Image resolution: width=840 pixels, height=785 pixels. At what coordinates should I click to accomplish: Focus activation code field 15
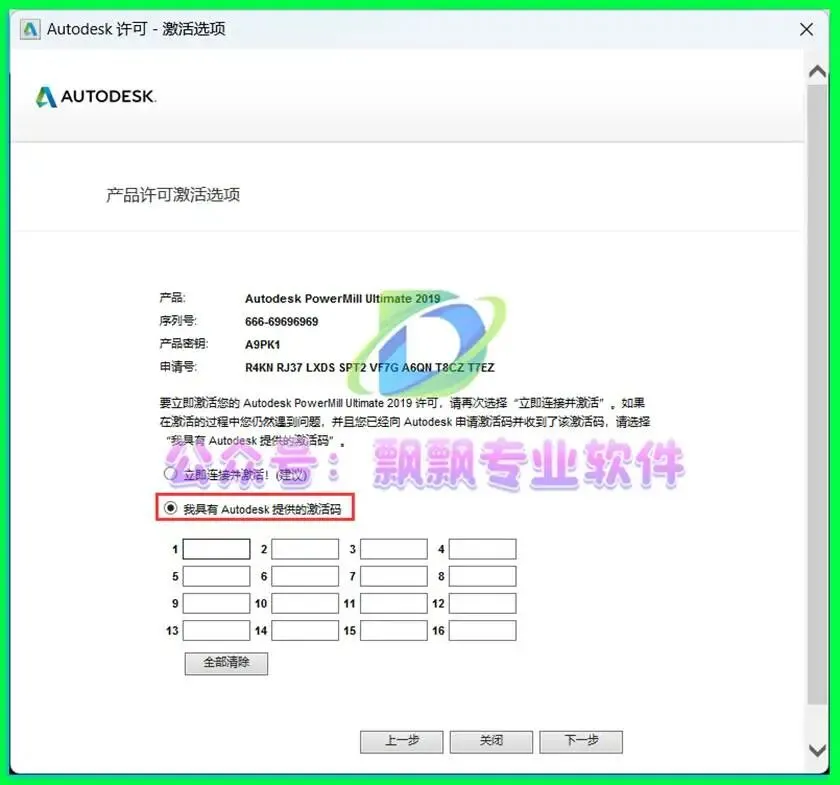point(394,631)
